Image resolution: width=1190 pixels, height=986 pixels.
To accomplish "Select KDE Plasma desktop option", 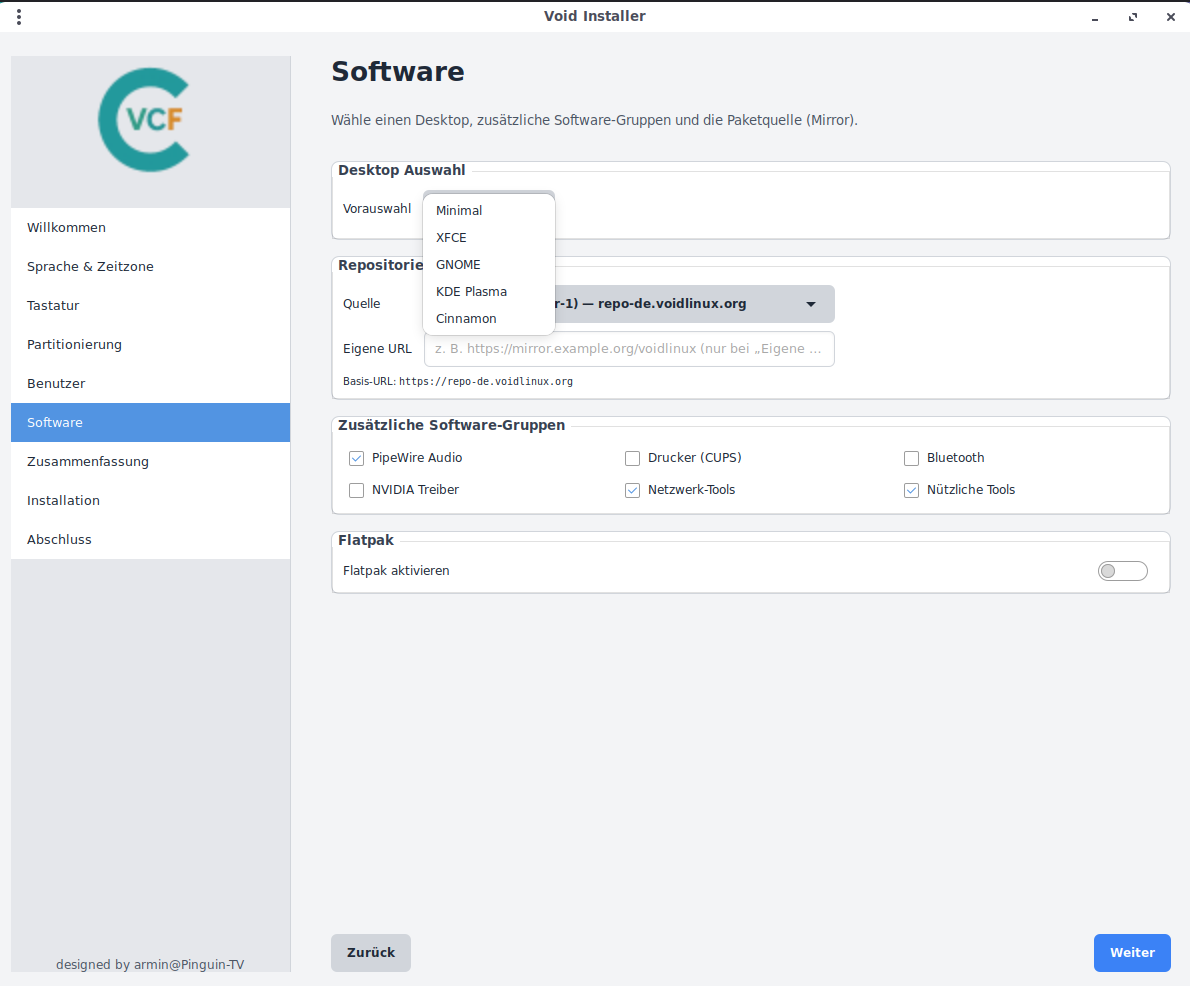I will 471,292.
